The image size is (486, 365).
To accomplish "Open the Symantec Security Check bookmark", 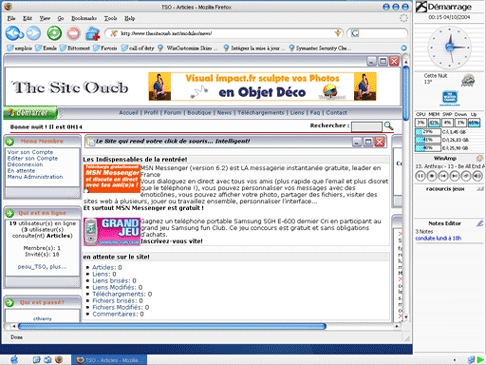I will (320, 48).
